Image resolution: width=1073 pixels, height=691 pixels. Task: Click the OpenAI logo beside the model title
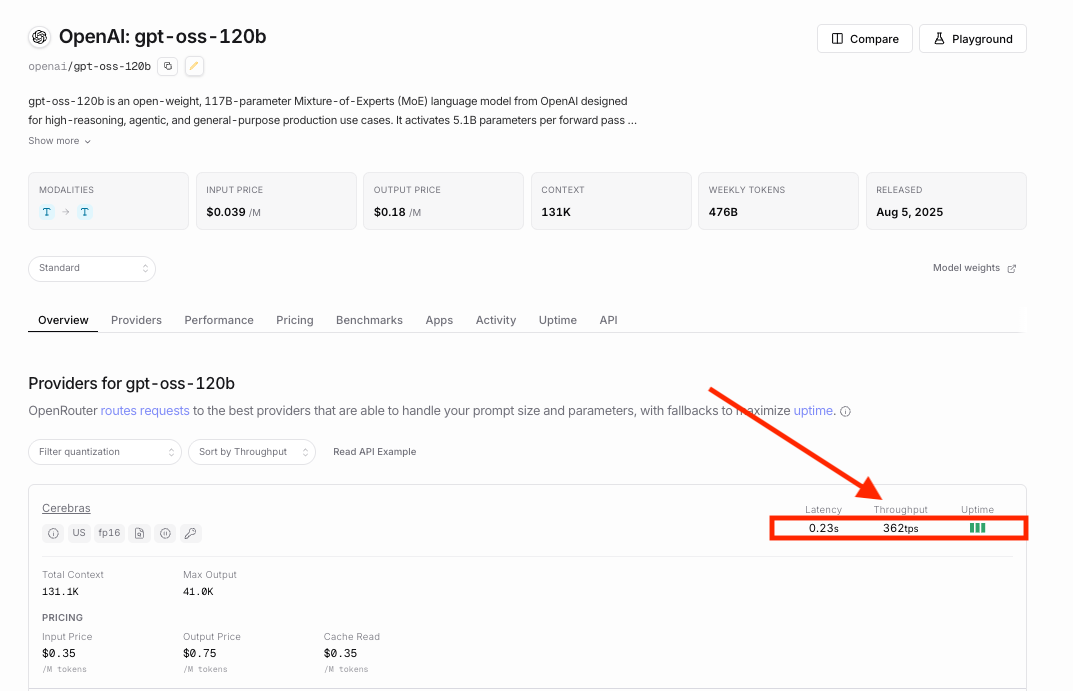coord(40,37)
